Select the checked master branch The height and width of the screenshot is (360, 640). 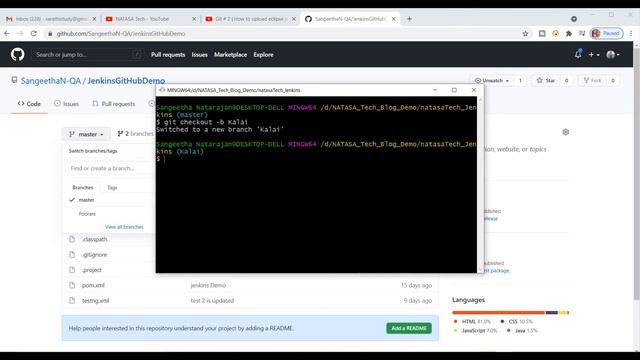coord(86,200)
